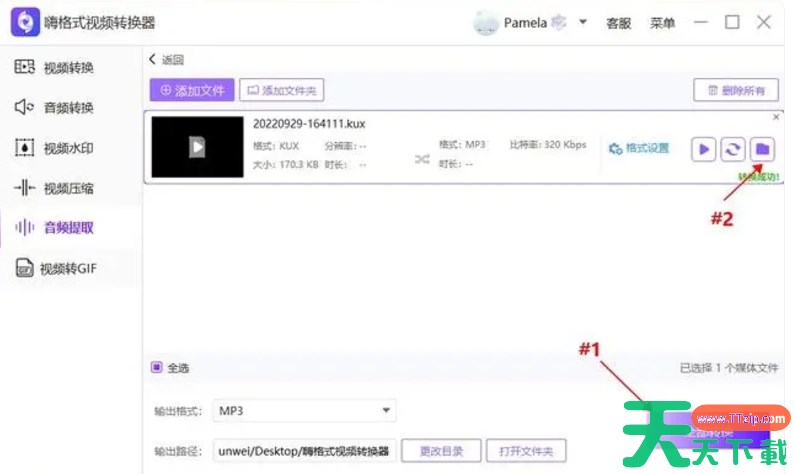Click the shuffle convert arrows icon
Viewport: 795px width, 474px height.
[422, 159]
